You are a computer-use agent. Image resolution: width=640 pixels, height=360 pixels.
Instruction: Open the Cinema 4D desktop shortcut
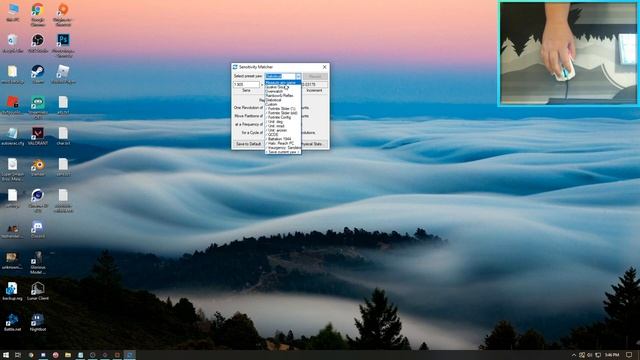(38, 200)
